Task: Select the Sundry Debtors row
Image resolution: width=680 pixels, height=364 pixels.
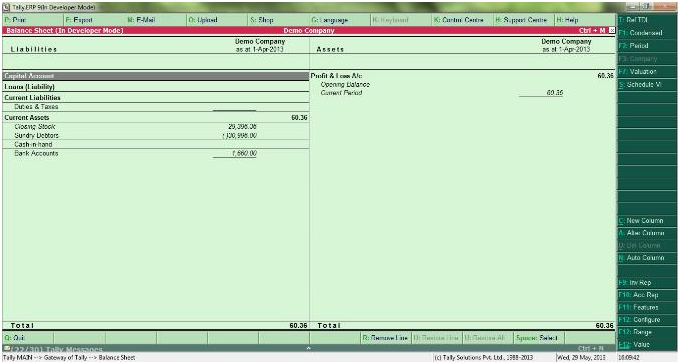Action: click(x=156, y=136)
